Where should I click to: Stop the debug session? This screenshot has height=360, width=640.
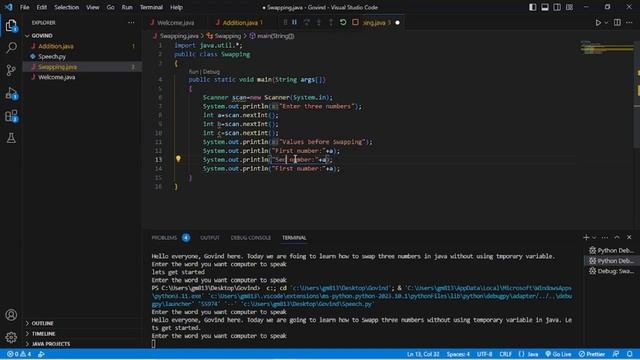[x=355, y=22]
